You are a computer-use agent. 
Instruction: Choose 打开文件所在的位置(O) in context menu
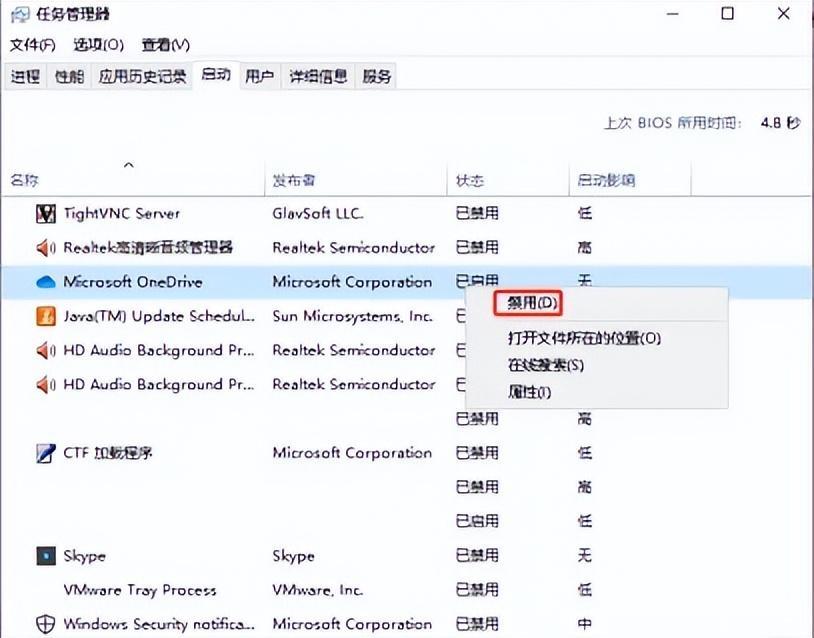[x=584, y=338]
